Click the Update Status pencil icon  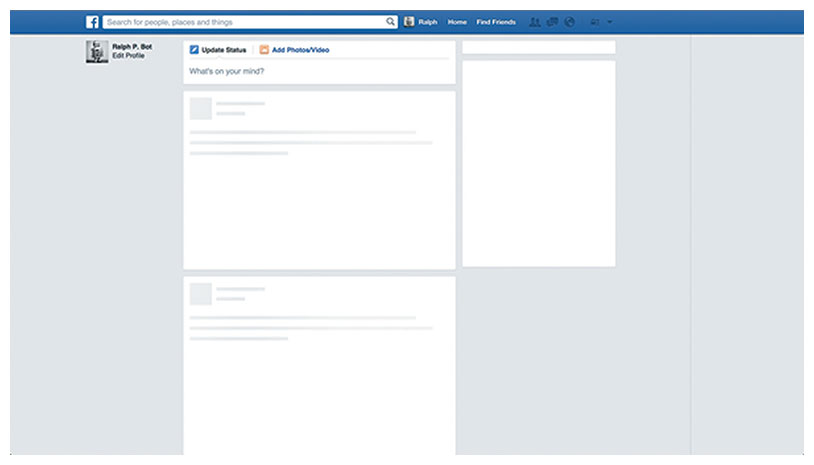[194, 50]
